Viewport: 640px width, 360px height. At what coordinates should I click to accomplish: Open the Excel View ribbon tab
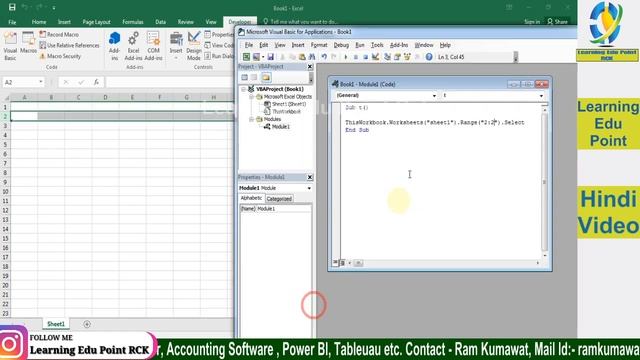(x=211, y=22)
